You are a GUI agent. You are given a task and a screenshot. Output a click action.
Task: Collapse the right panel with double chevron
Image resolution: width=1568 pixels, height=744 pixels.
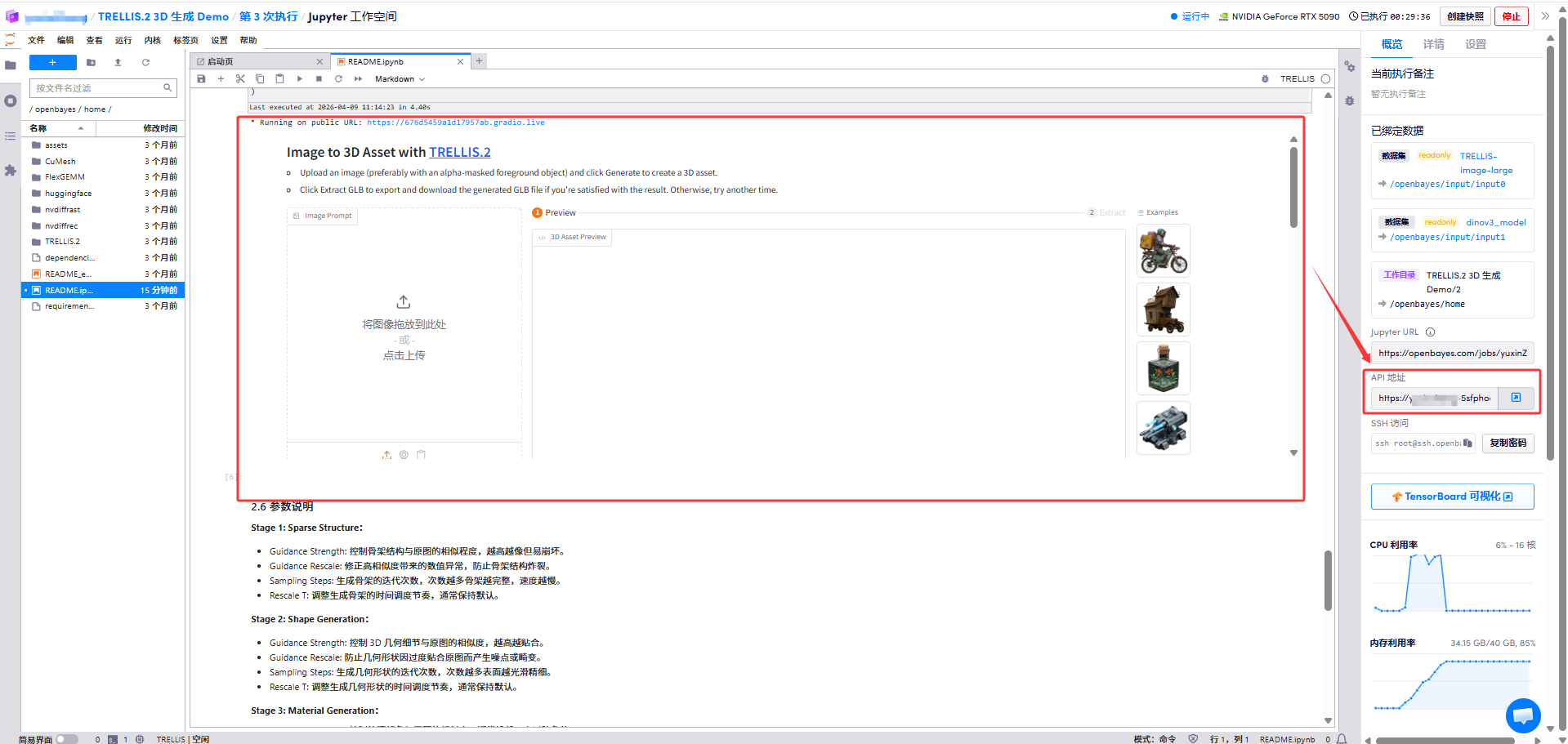click(1544, 16)
